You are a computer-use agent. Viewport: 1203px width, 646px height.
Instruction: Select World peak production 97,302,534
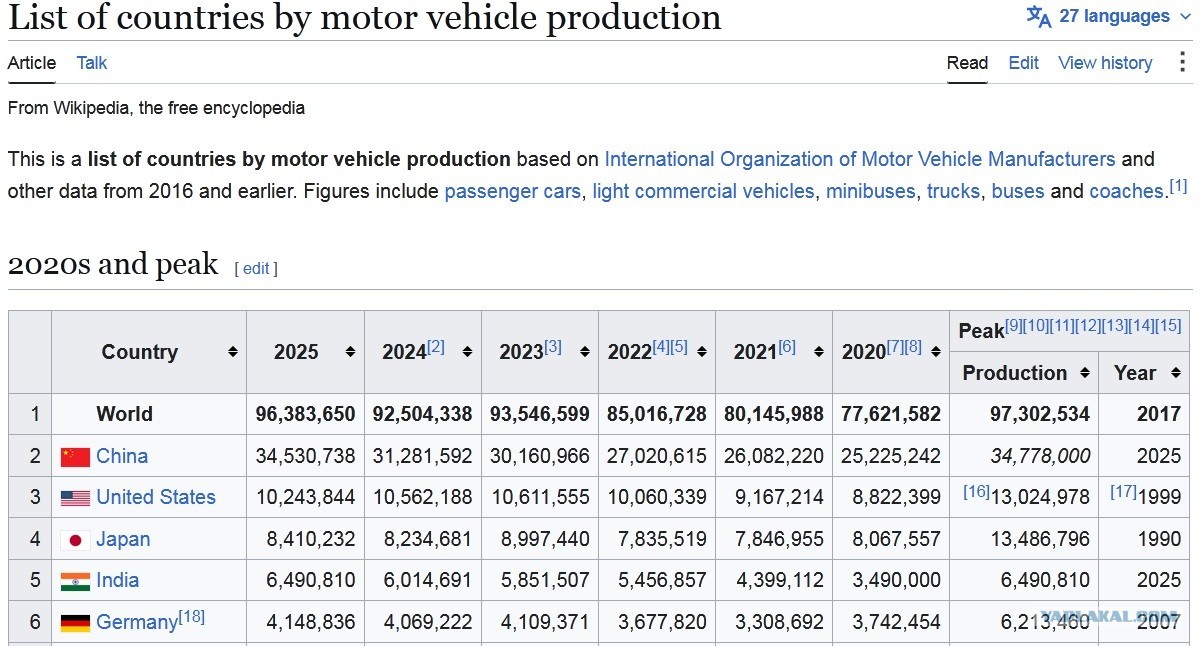(x=1040, y=414)
